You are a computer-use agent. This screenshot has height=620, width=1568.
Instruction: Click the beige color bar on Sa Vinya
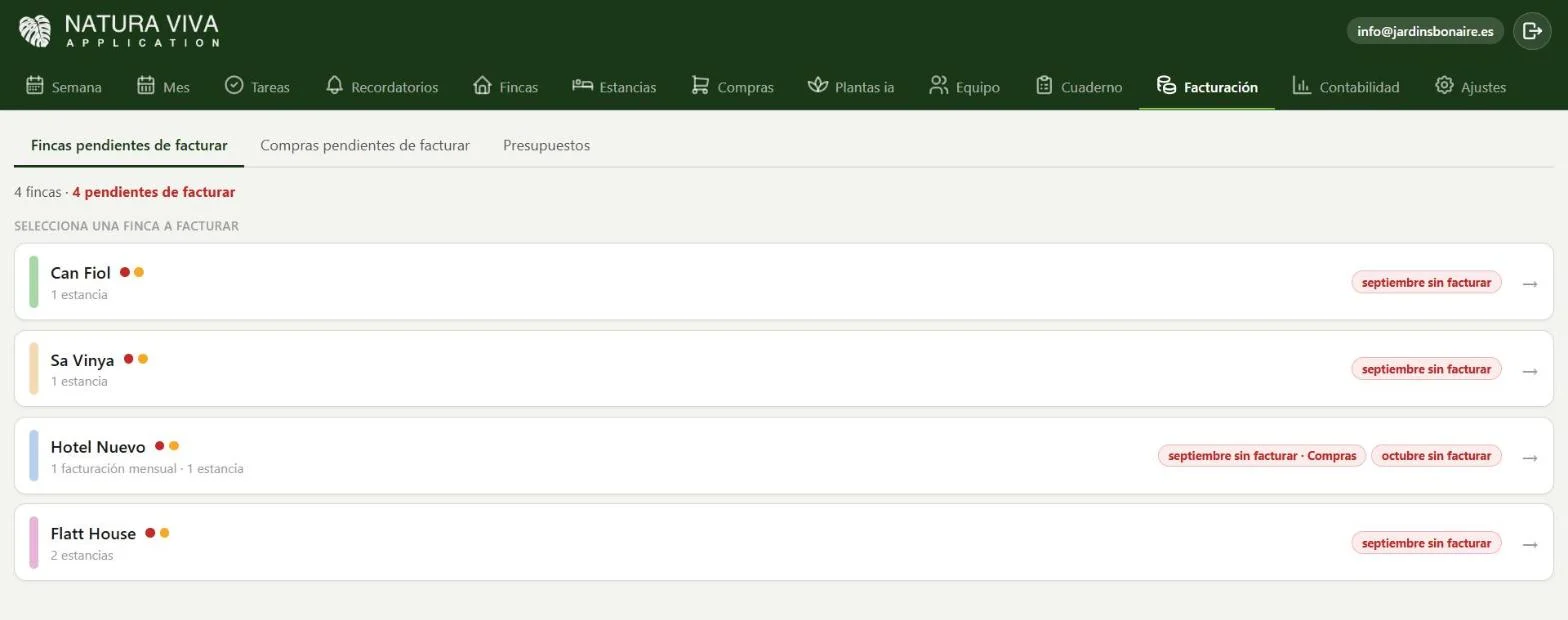pos(33,369)
